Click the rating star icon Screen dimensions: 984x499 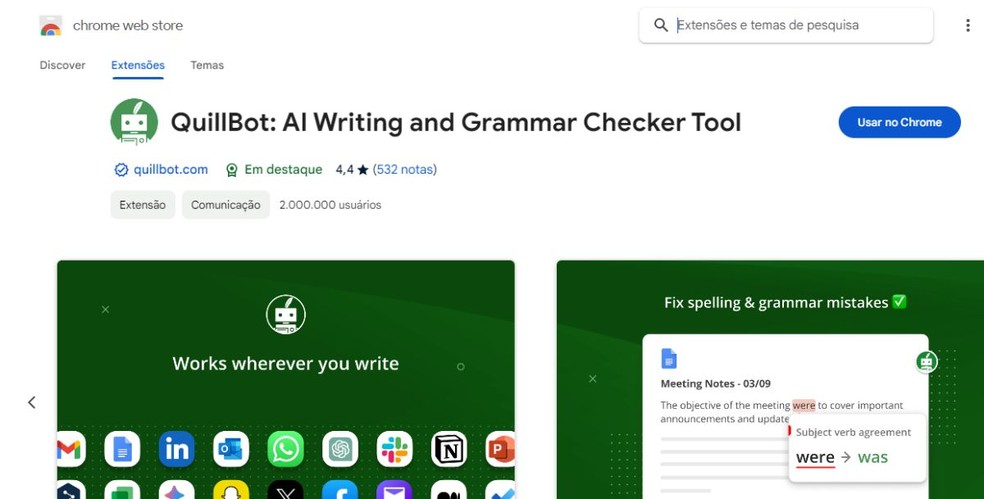[x=363, y=169]
